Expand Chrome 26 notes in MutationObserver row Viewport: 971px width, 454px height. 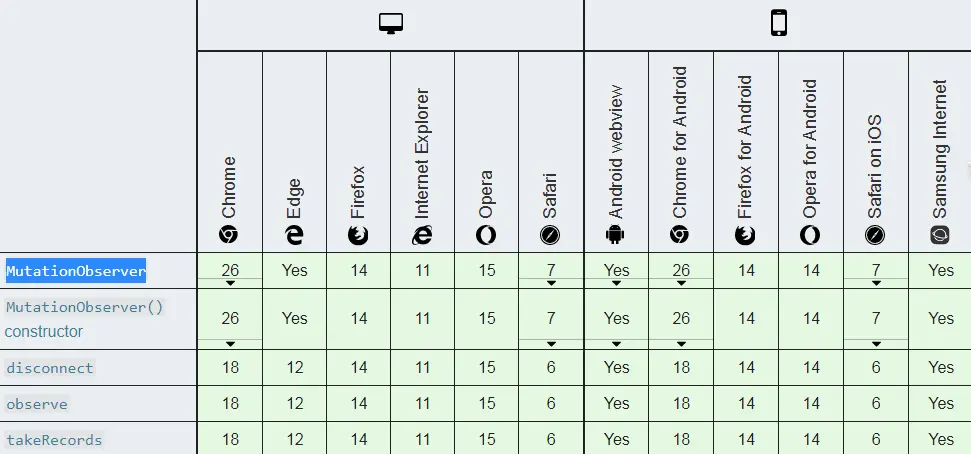(230, 283)
